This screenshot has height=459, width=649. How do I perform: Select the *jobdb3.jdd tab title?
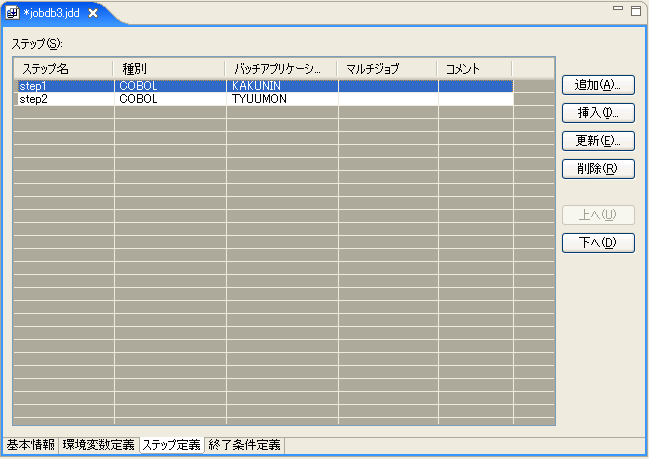tap(51, 13)
